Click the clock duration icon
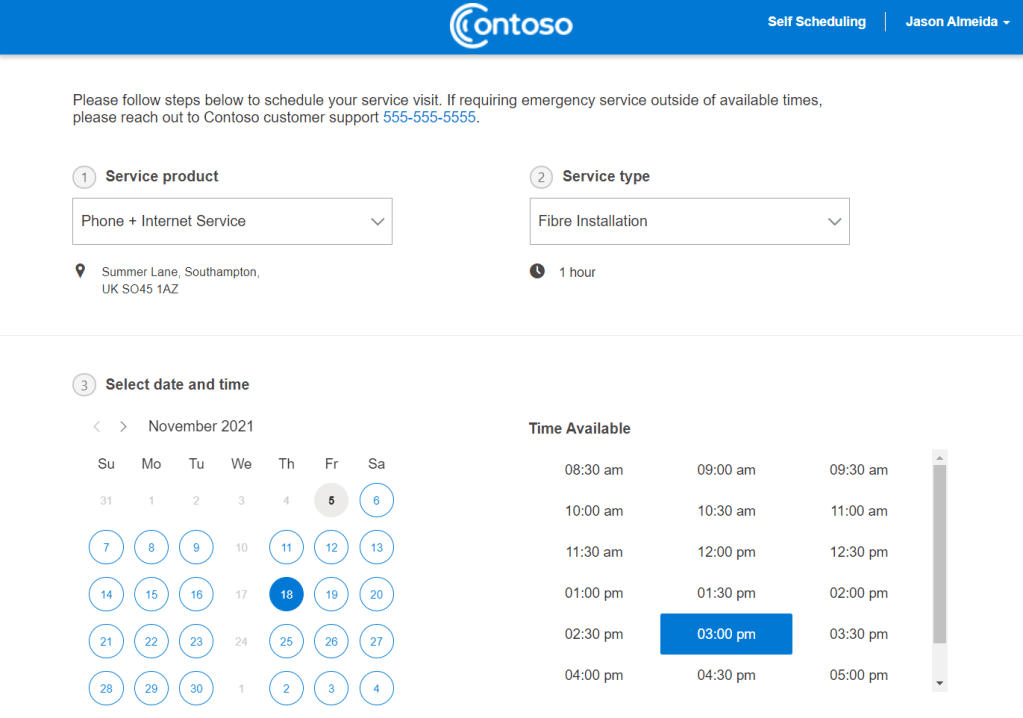 [537, 271]
